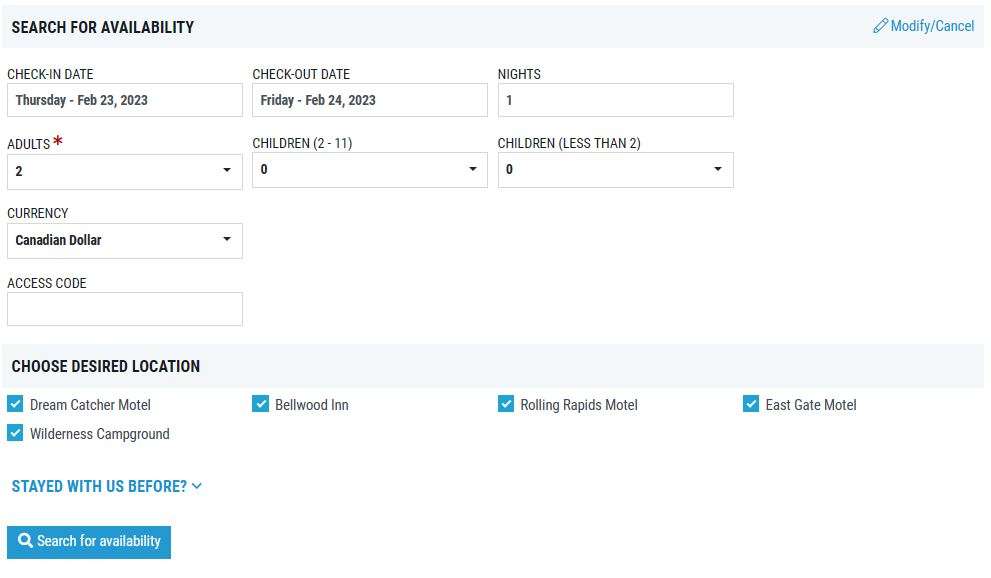Screen dimensions: 991x578
Task: Click the Nights label
Action: [520, 74]
